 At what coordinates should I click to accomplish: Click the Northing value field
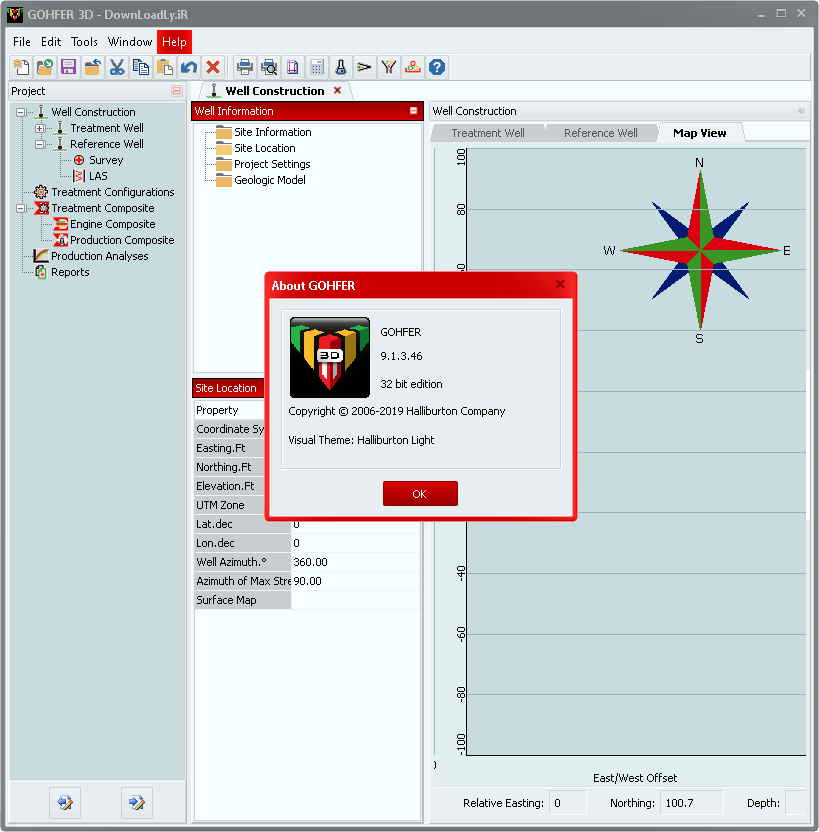click(692, 803)
